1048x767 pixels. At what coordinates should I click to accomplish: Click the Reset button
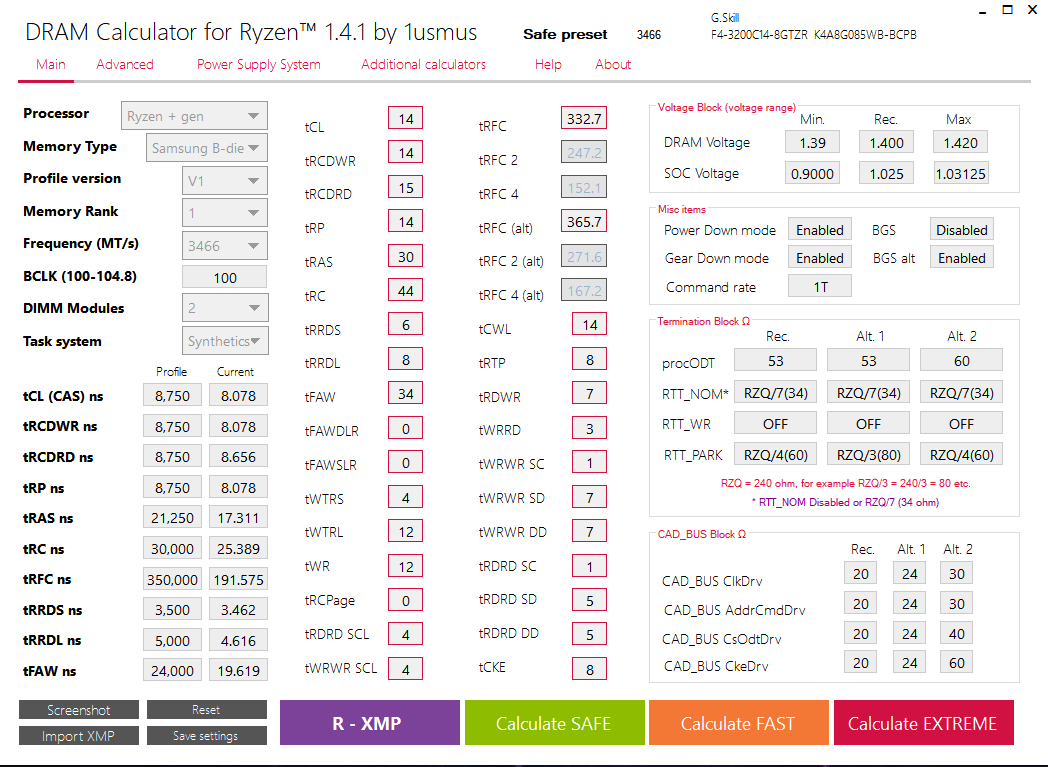coord(207,710)
